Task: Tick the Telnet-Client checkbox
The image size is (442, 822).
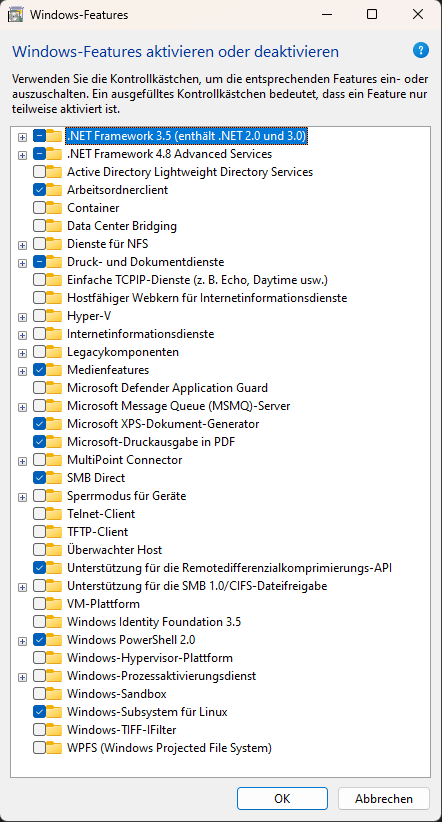Action: click(x=39, y=514)
